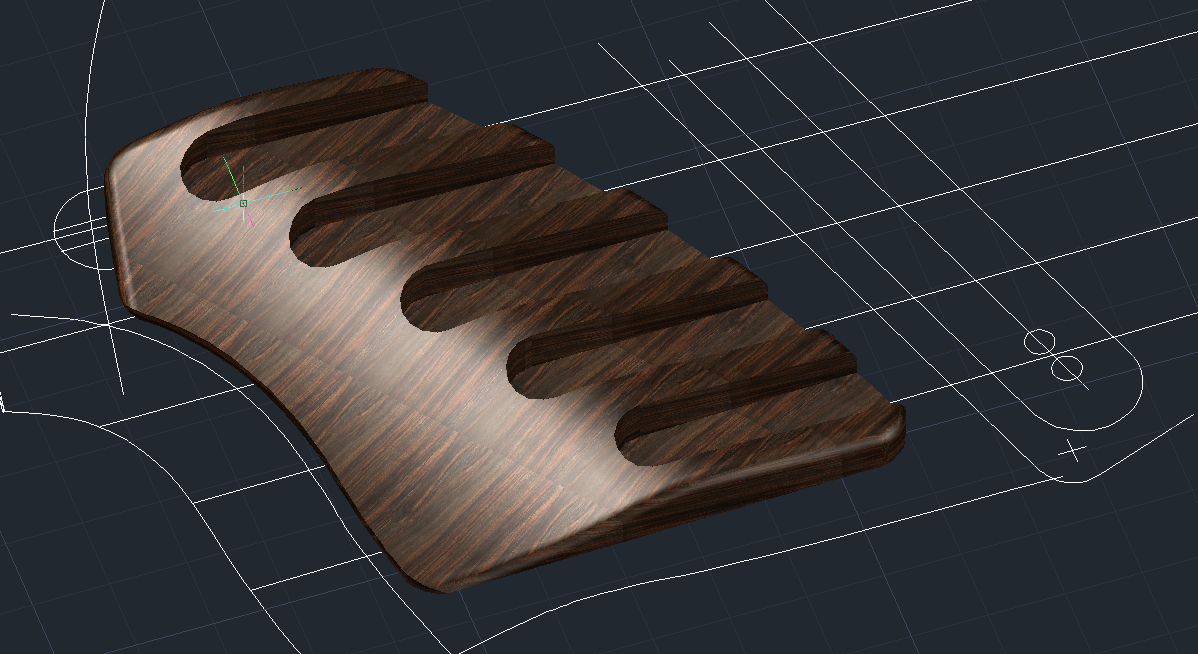This screenshot has height=654, width=1198.
Task: Click the small plus marker below the circles
Action: pos(1074,451)
